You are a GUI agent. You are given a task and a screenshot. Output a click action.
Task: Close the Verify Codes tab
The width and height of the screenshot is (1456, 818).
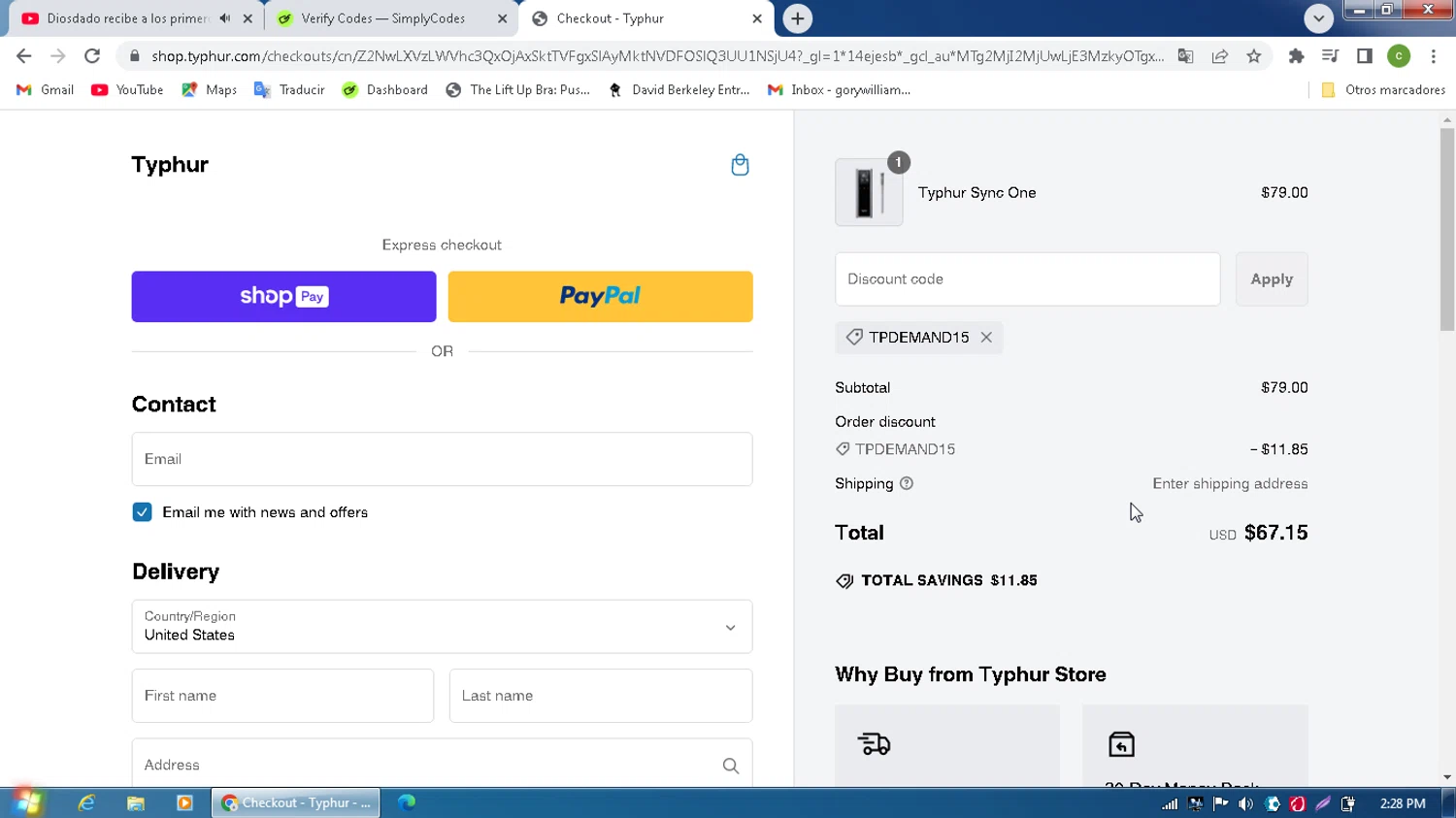tap(502, 18)
